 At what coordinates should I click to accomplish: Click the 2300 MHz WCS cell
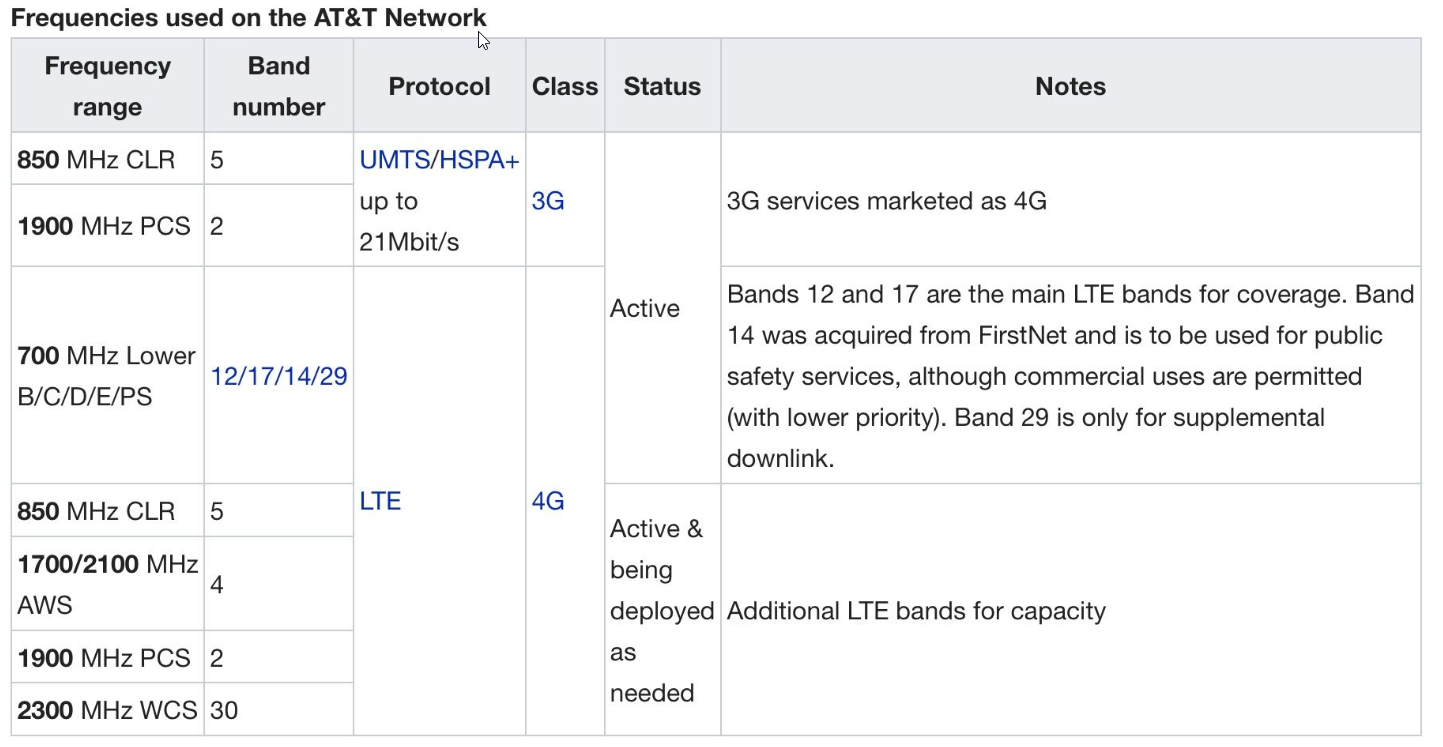[106, 711]
